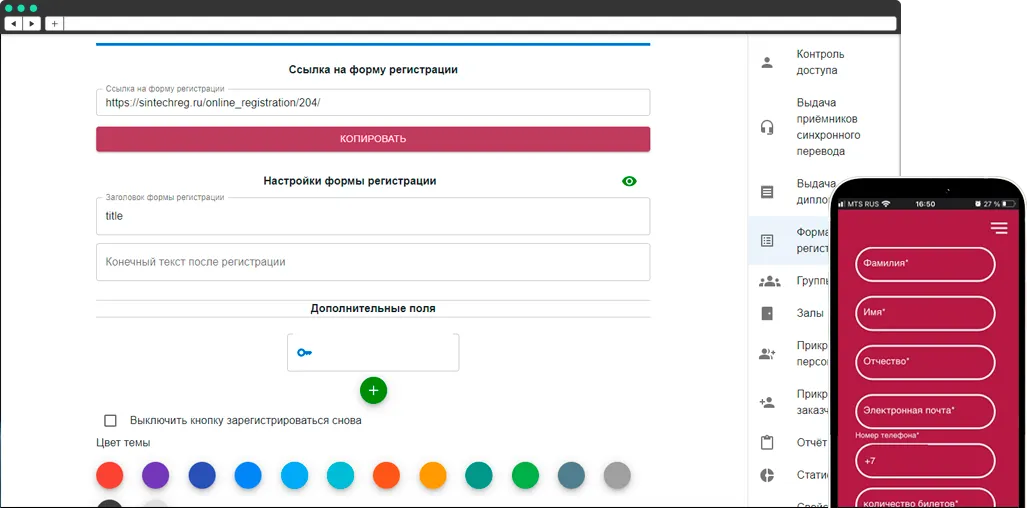Click the blue key icon field
Image resolution: width=1027 pixels, height=508 pixels.
[373, 352]
